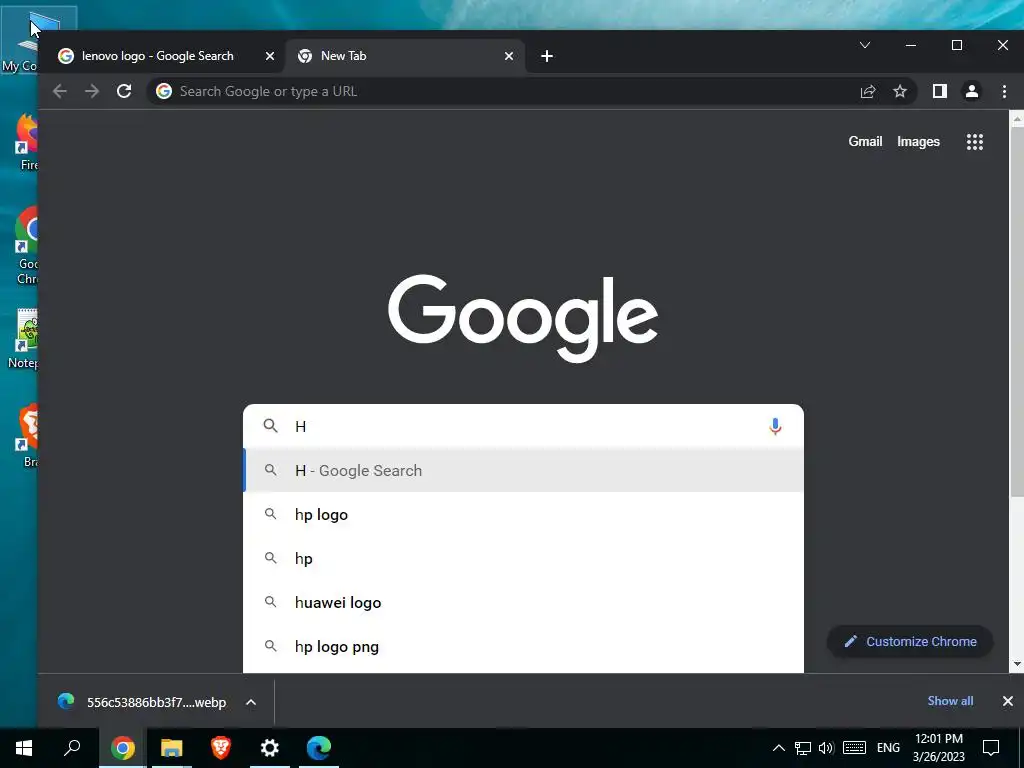Show hidden system tray icons
1024x768 pixels.
point(778,748)
